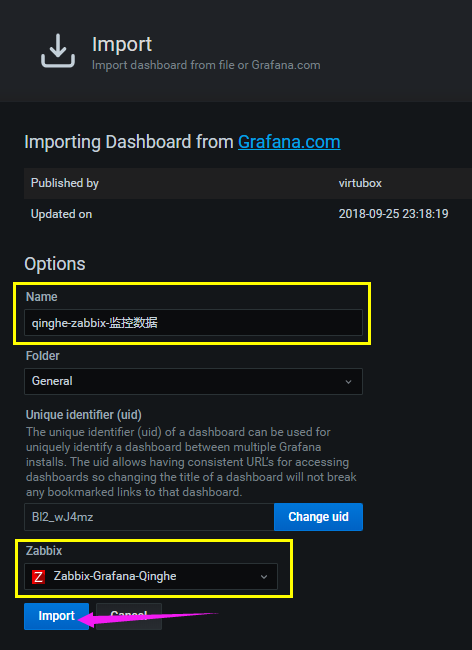Click the red Zabbix Z icon
Screen dimensions: 472x650
pyautogui.click(x=39, y=577)
